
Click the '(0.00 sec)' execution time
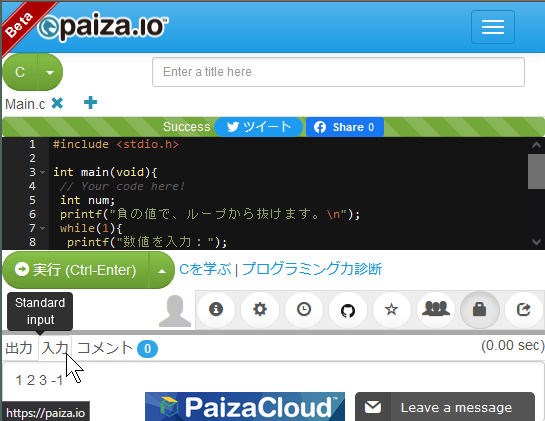[x=513, y=346]
